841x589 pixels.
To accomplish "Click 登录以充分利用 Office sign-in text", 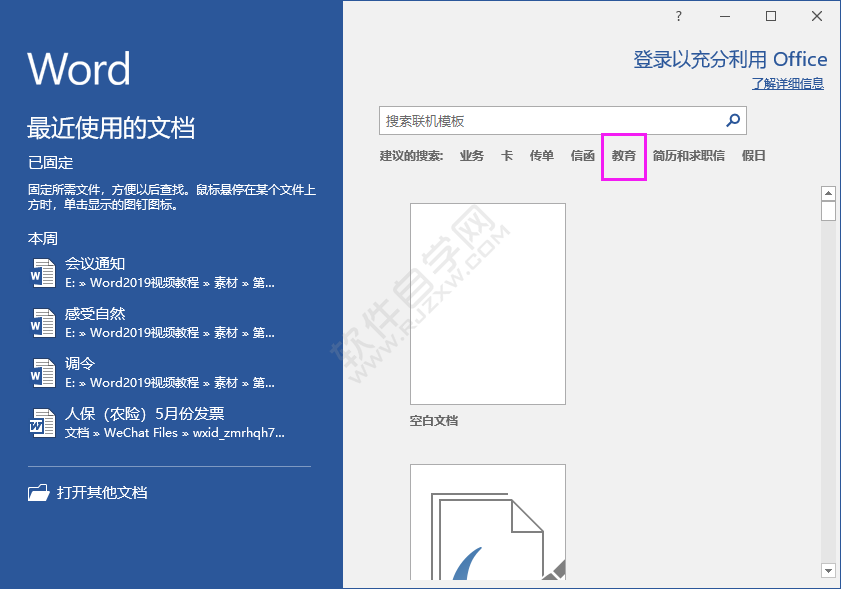I will 730,59.
